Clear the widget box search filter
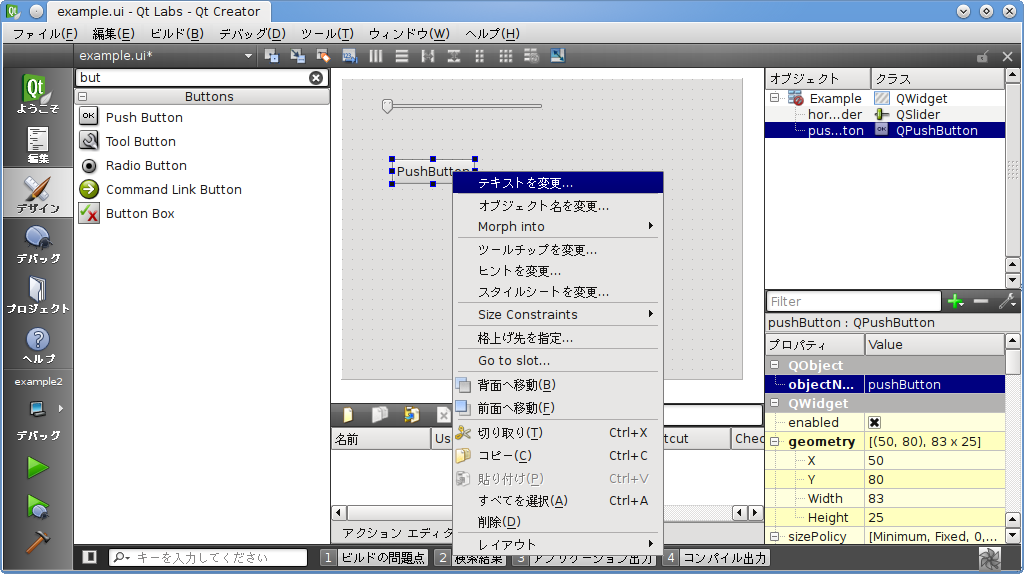The width and height of the screenshot is (1024, 574). (316, 77)
